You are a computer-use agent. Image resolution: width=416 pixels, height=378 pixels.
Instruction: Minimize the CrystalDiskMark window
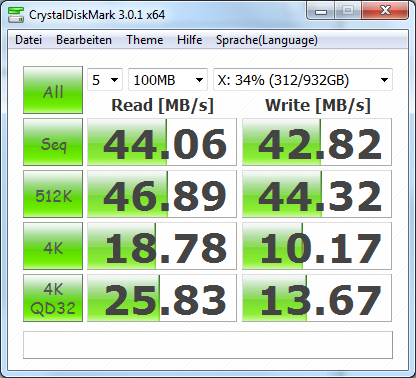(321, 11)
